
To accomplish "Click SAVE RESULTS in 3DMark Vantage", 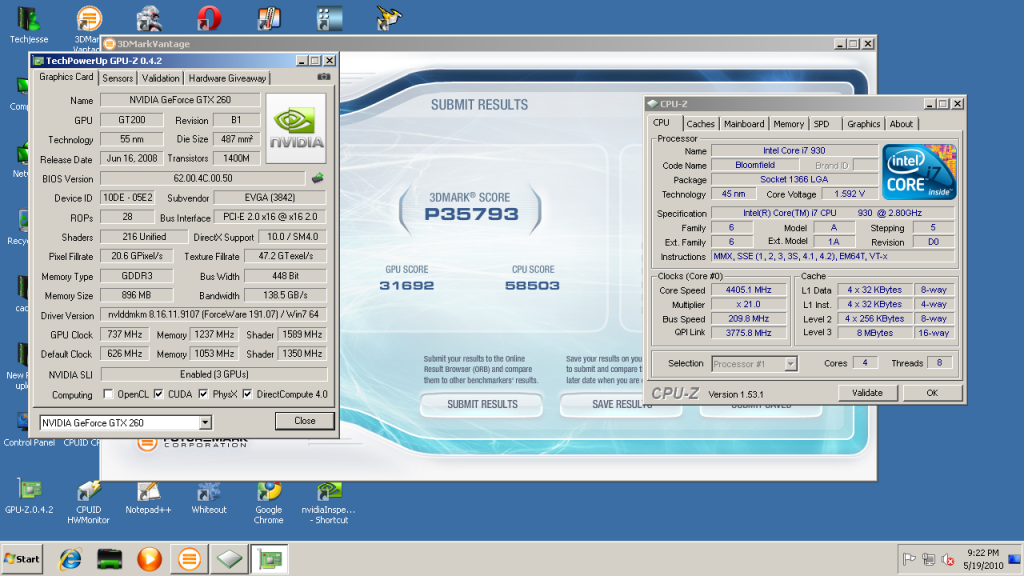I will point(621,404).
